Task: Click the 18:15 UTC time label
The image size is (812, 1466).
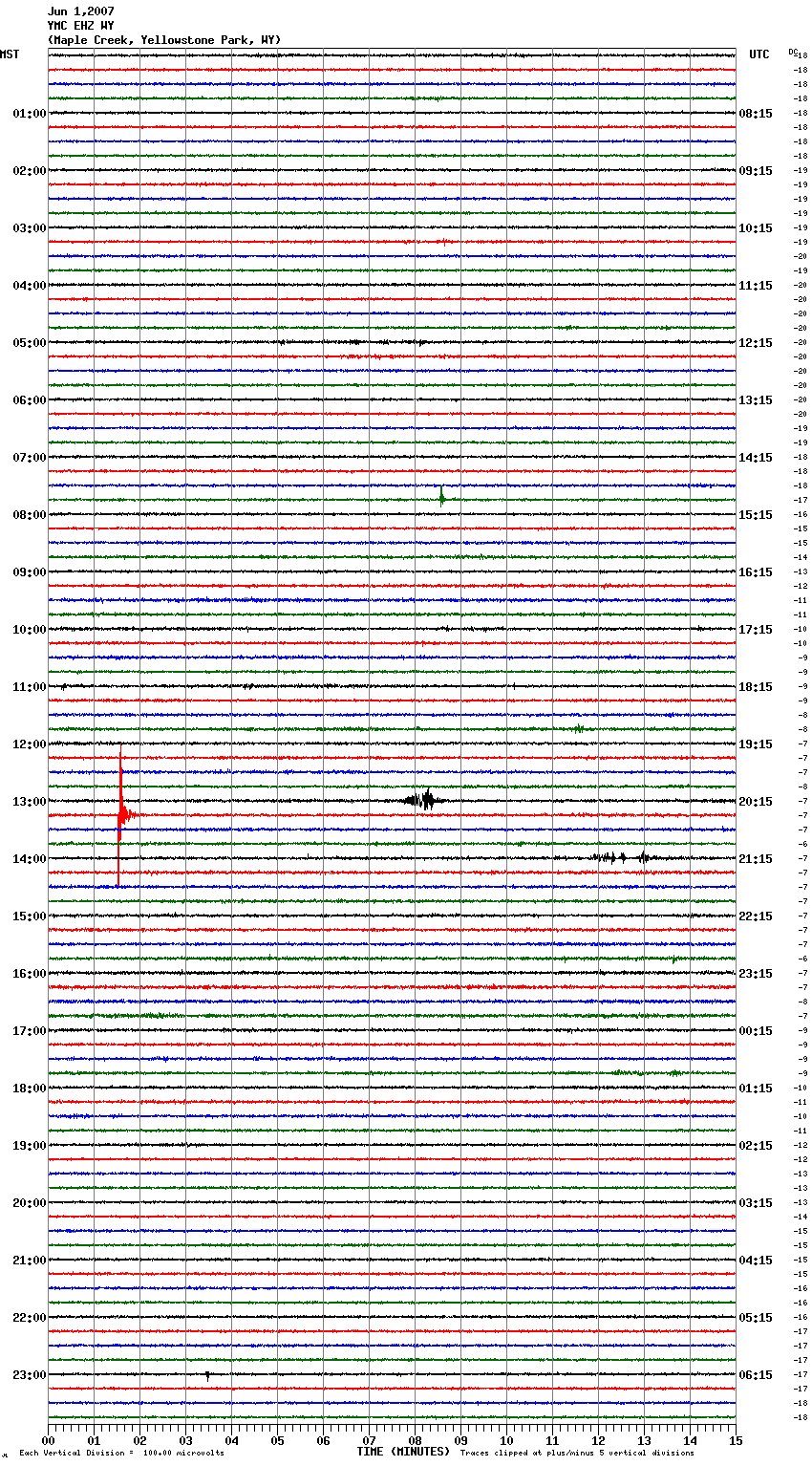Action: click(756, 687)
